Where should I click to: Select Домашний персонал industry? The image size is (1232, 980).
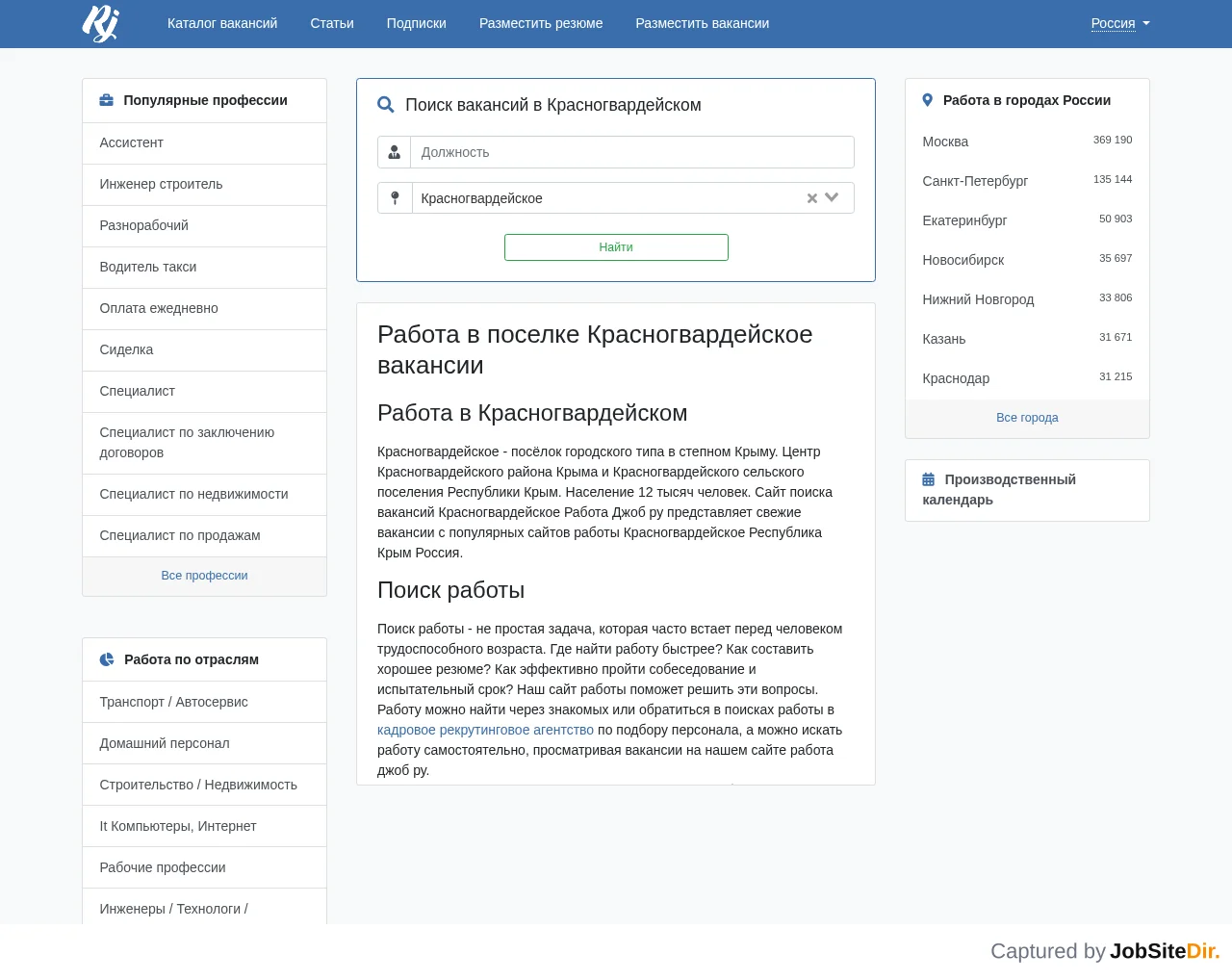click(205, 743)
